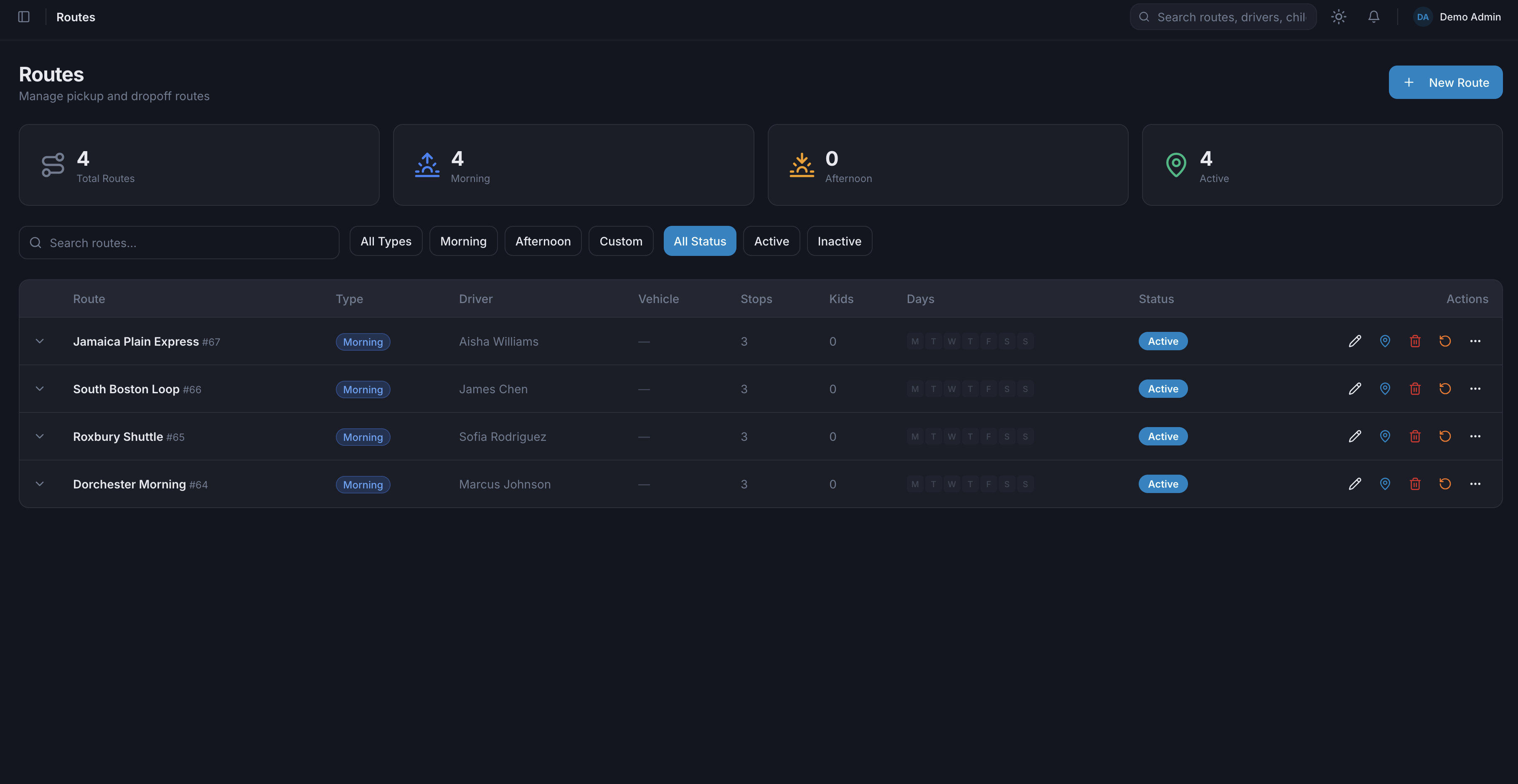Viewport: 1518px width, 784px height.
Task: Switch light/dark theme with the sun icon
Action: pos(1338,17)
